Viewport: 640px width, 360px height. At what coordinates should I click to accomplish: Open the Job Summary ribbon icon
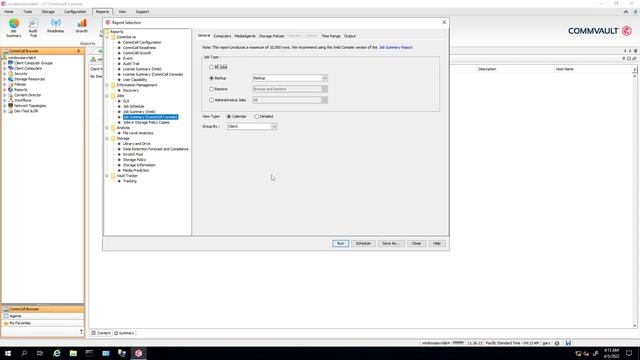13,27
